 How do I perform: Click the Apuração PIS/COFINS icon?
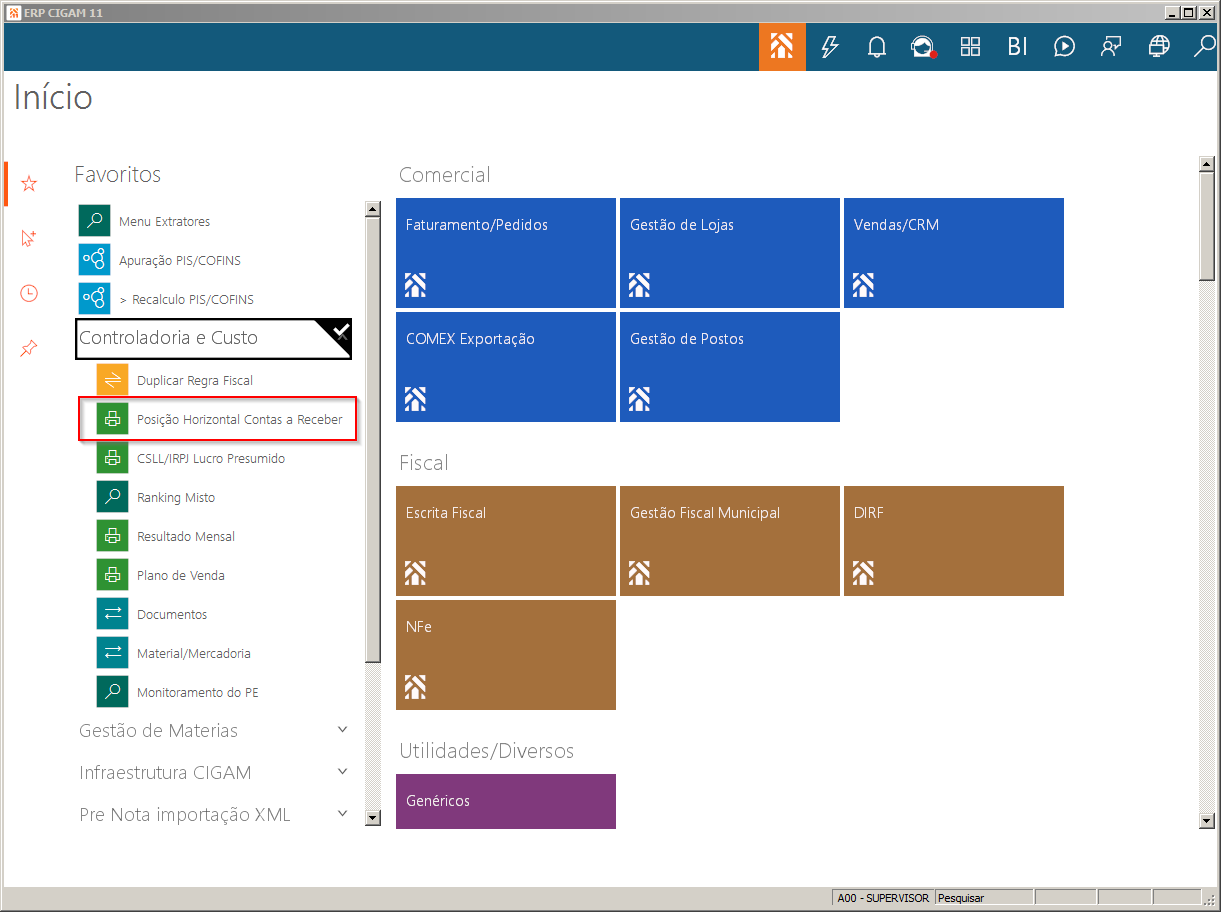click(95, 260)
